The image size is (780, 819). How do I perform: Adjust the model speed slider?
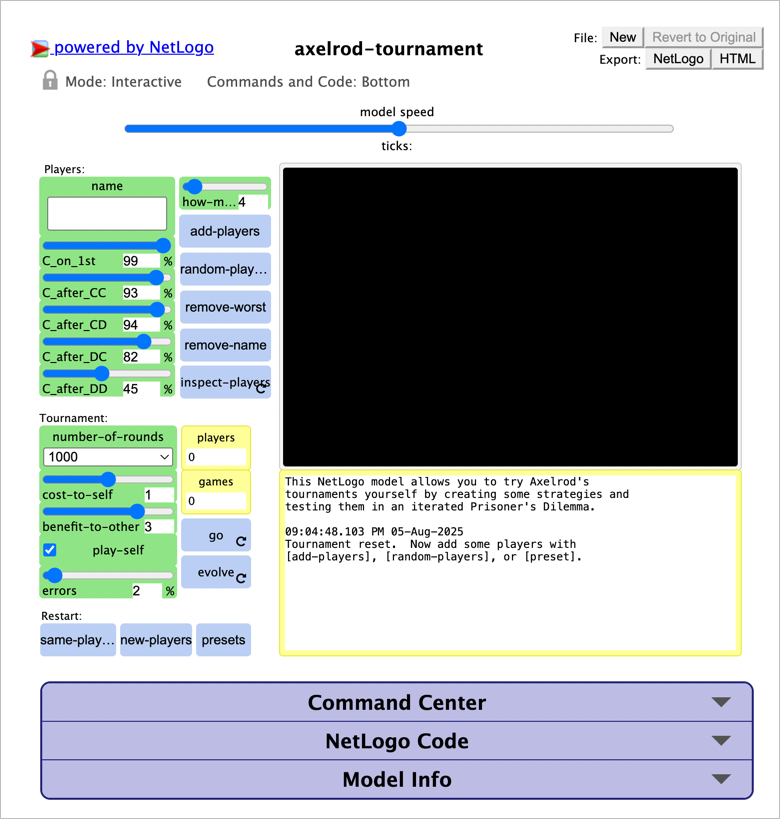[x=399, y=129]
